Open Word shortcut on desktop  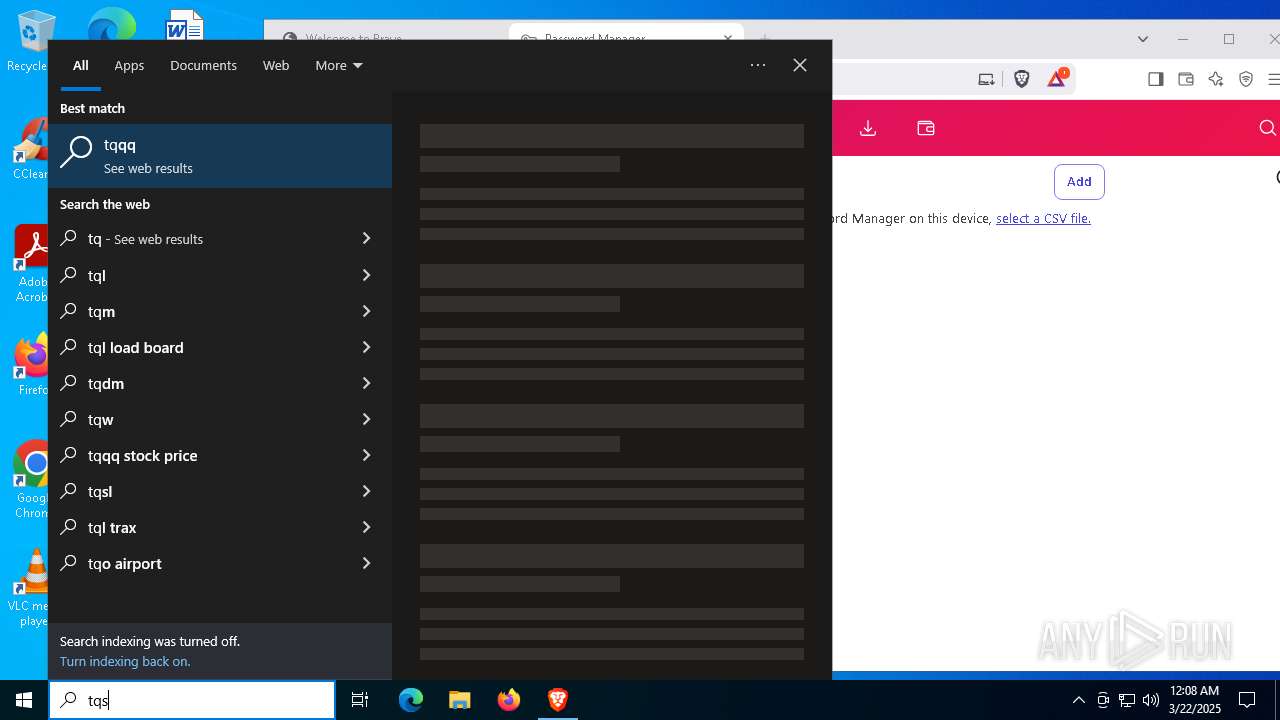[185, 24]
